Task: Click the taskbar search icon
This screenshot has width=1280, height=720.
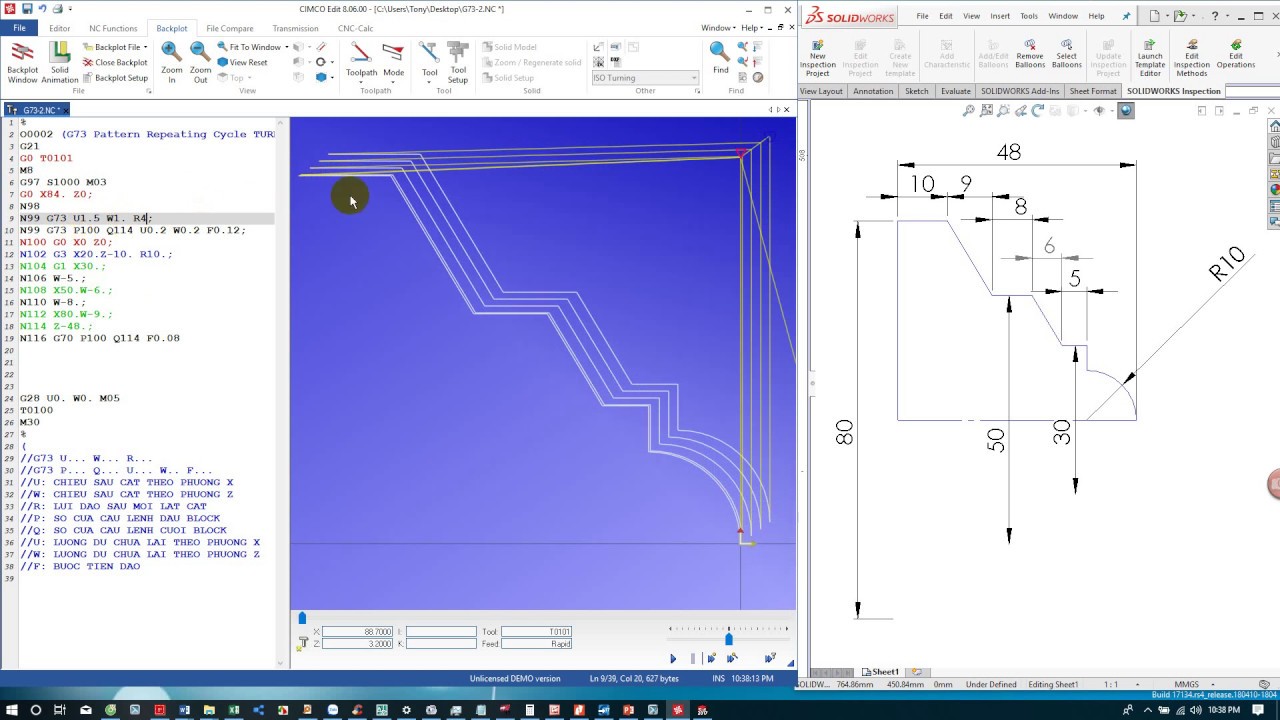Action: pyautogui.click(x=36, y=710)
